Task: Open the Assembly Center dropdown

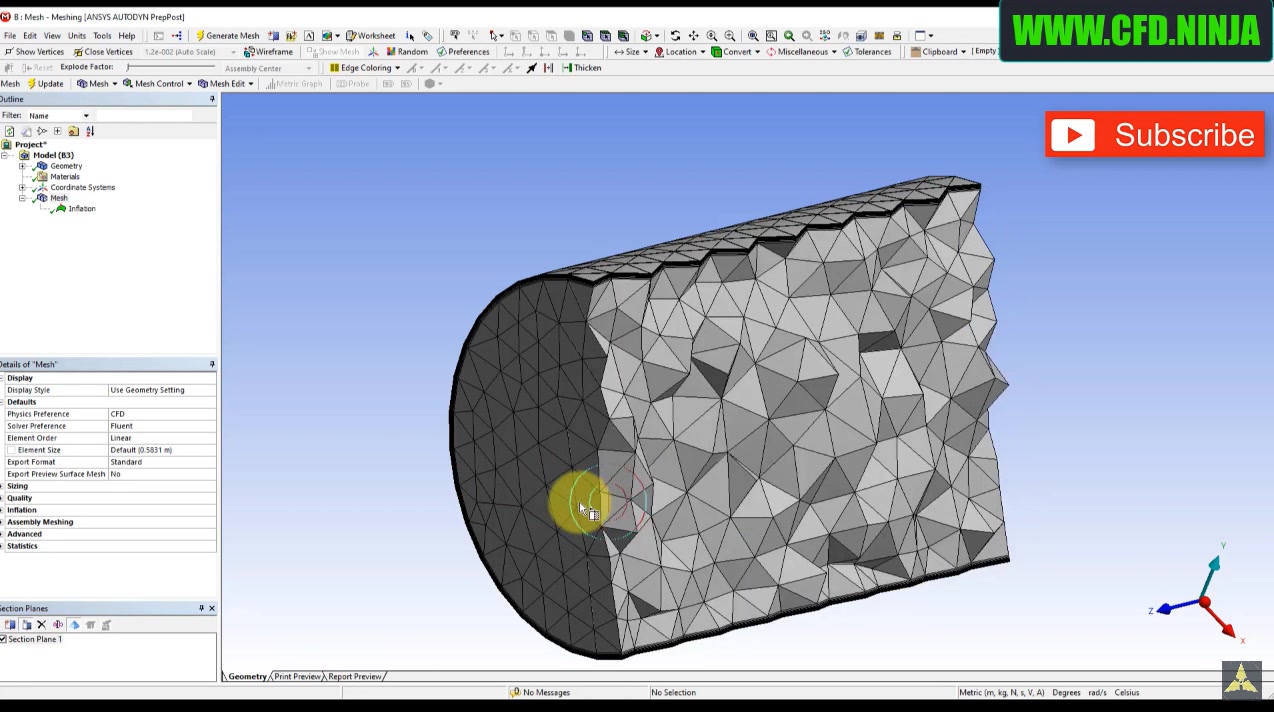Action: click(x=307, y=68)
